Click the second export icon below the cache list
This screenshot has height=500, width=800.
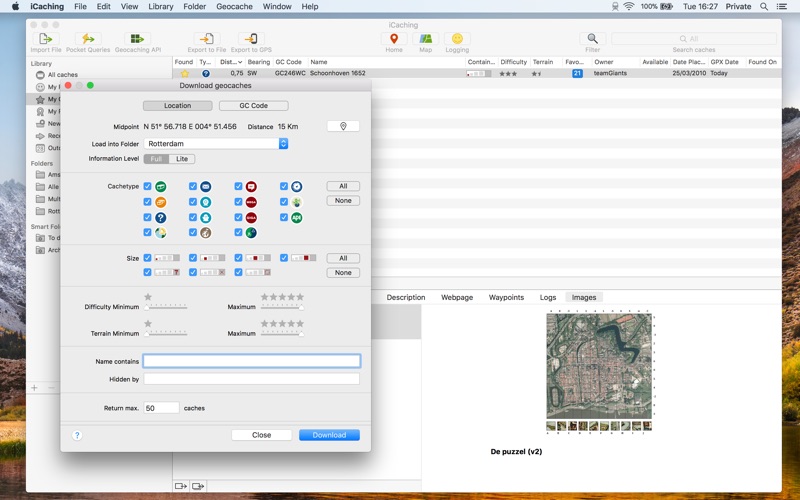pos(198,486)
